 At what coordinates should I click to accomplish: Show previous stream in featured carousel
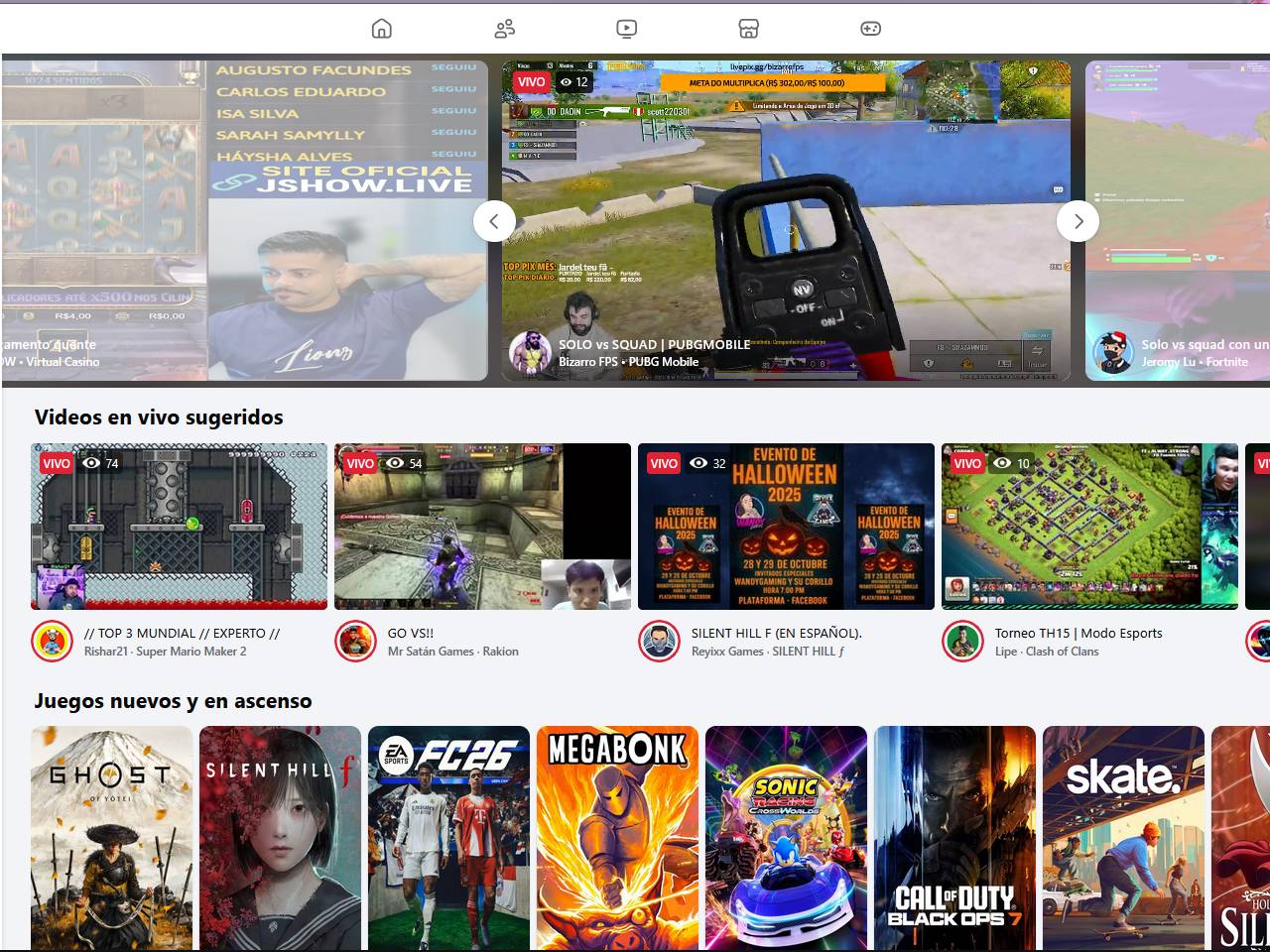tap(494, 221)
